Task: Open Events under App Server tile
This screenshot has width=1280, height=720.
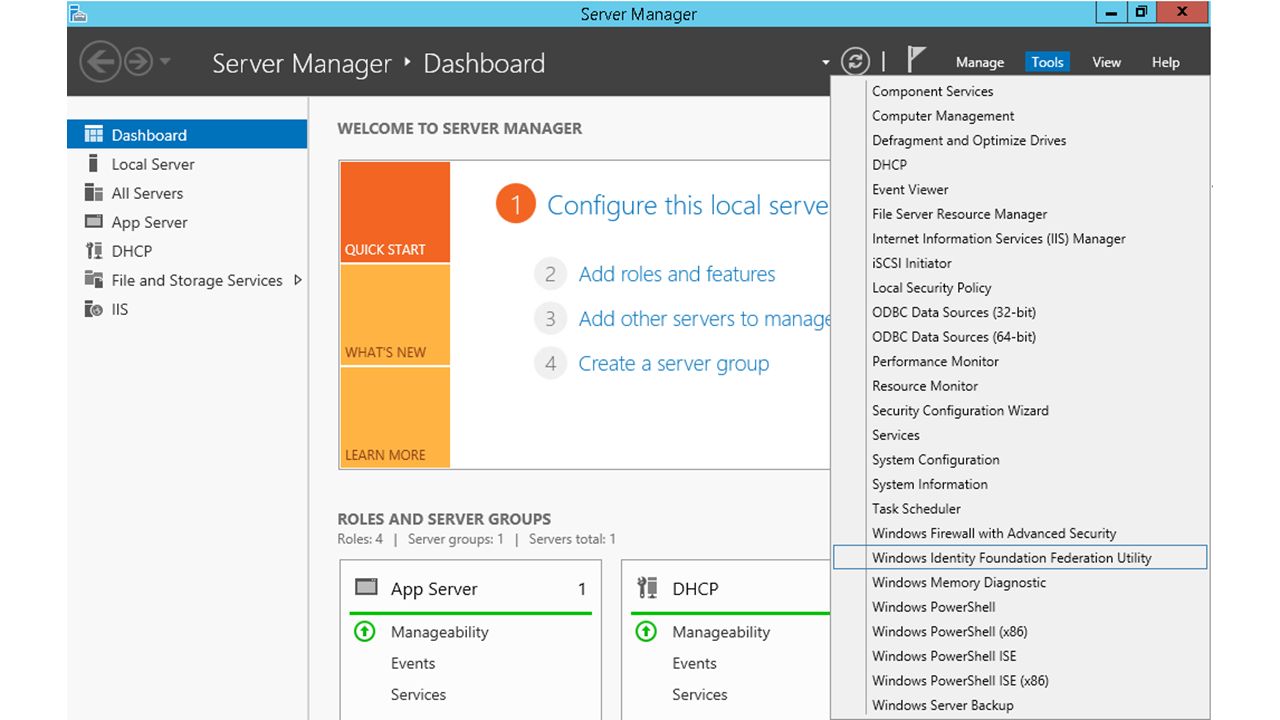Action: [413, 663]
